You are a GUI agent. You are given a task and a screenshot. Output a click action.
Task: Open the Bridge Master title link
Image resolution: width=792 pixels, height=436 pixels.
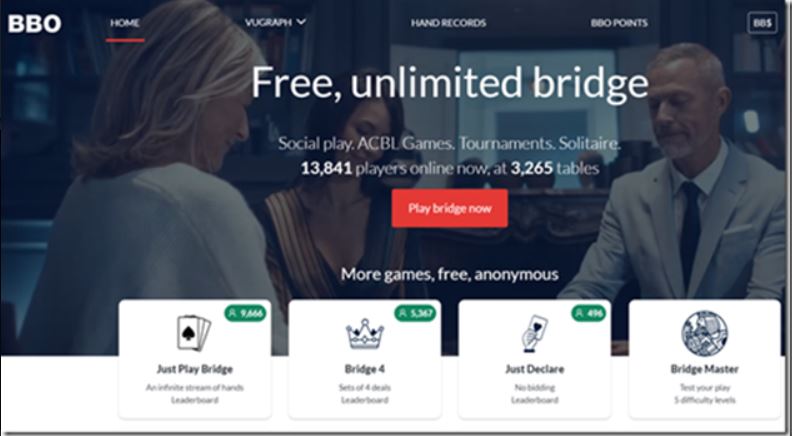pos(705,369)
